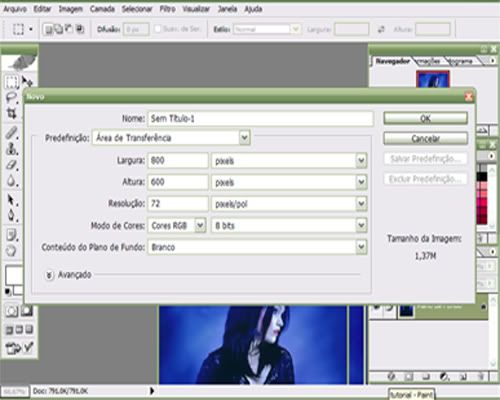The height and width of the screenshot is (400, 500).
Task: Select the Crop tool
Action: point(11,113)
